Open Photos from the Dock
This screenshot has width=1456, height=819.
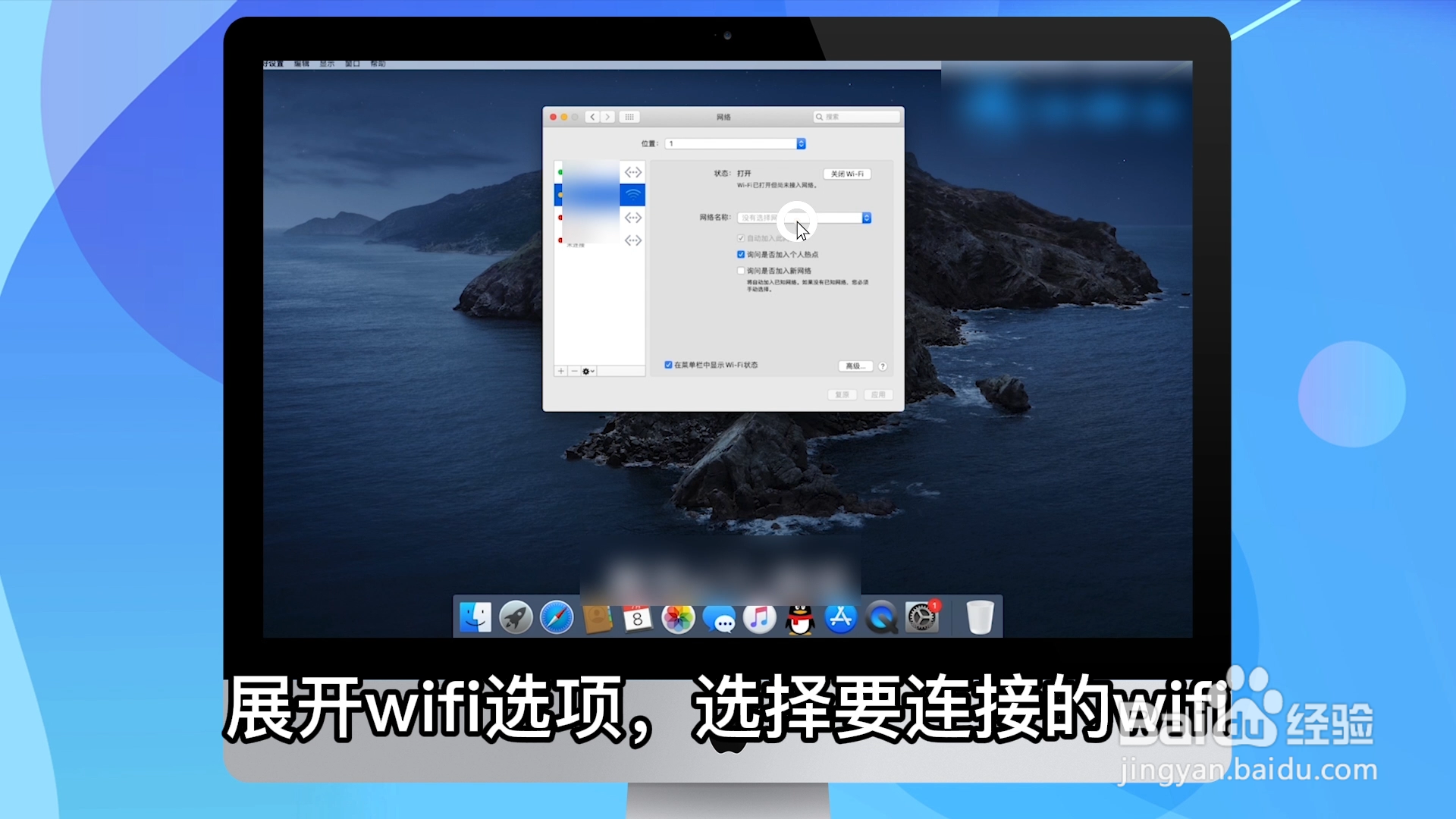point(679,618)
